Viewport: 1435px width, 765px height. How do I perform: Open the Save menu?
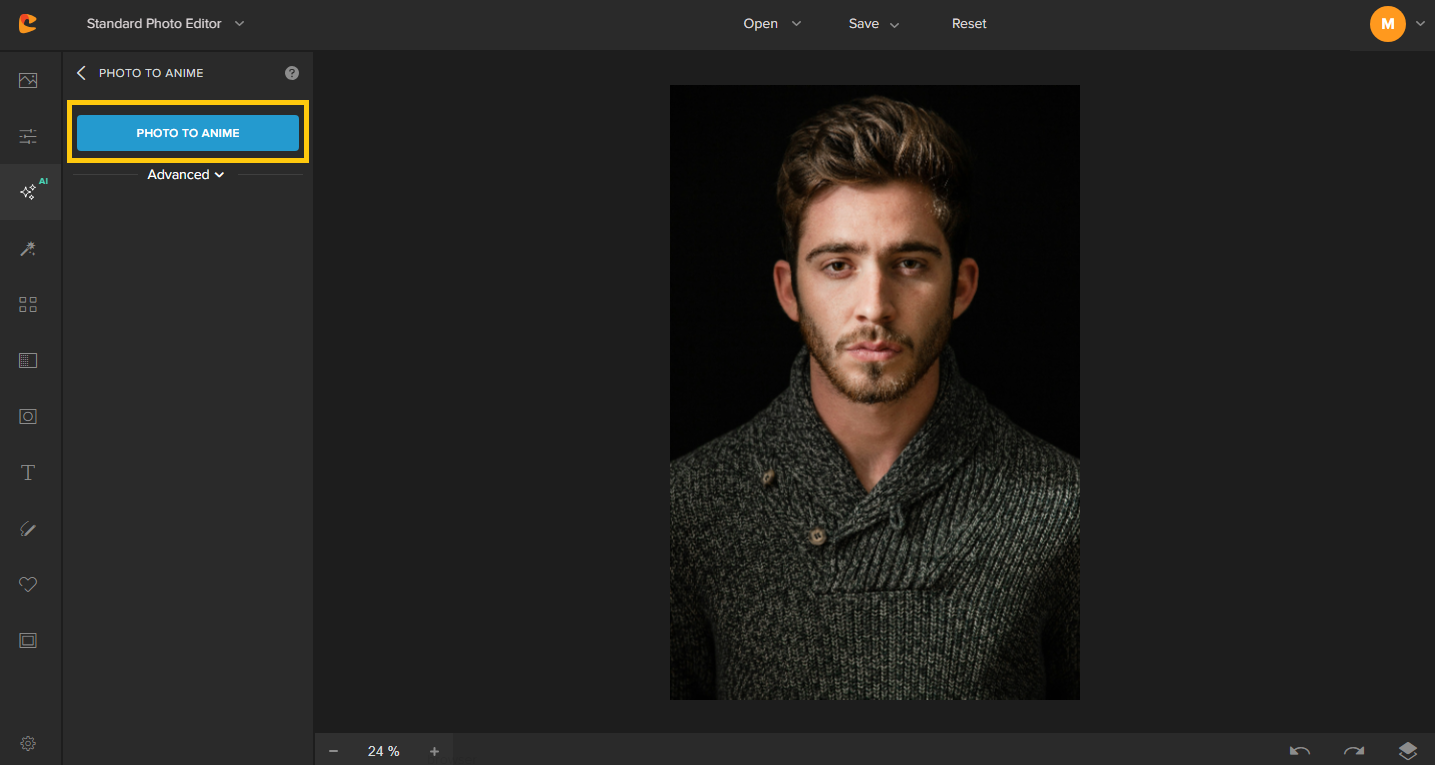click(x=873, y=24)
